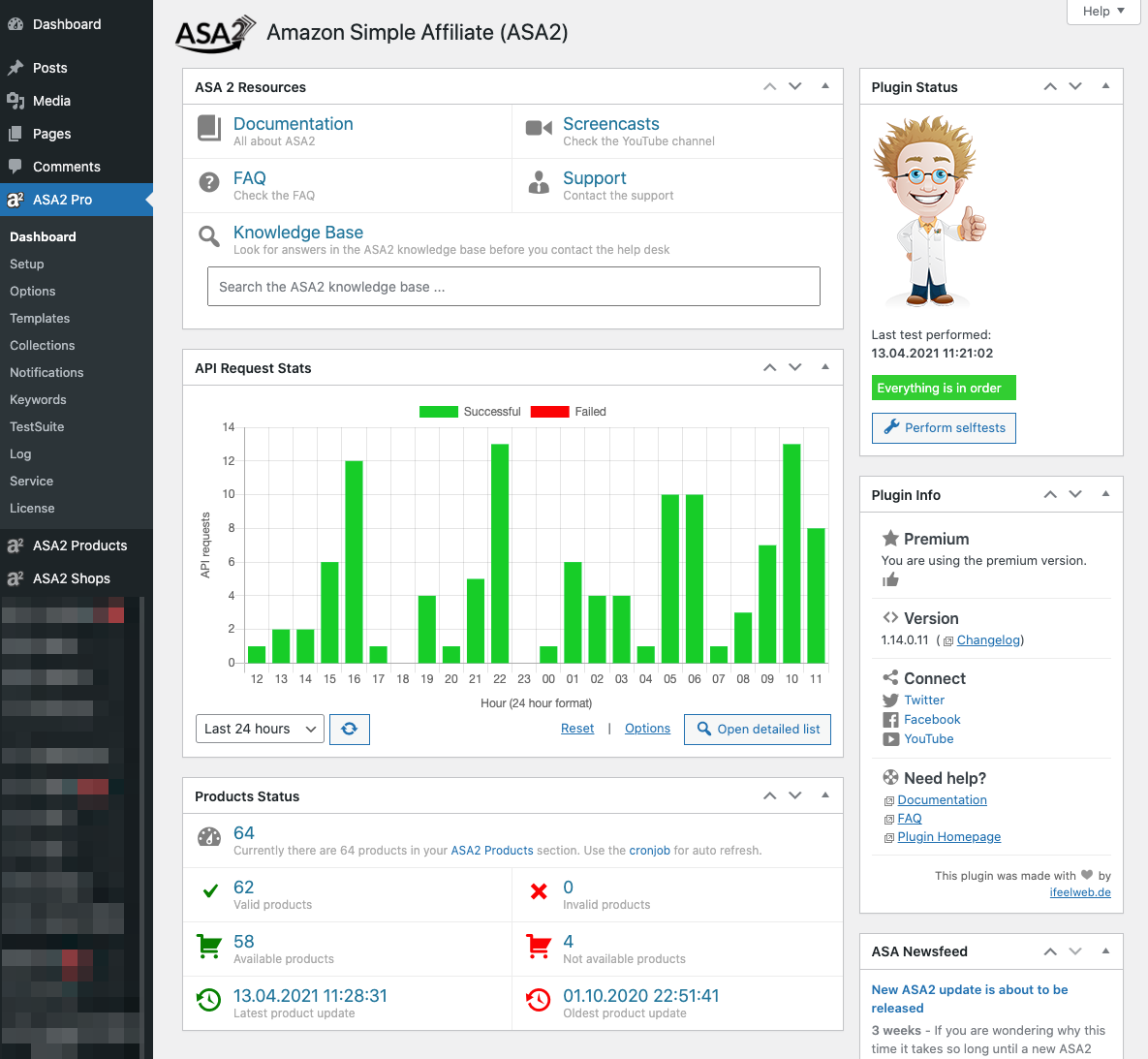The image size is (1148, 1059).
Task: Collapse the Plugin Status panel
Action: pos(1105,86)
